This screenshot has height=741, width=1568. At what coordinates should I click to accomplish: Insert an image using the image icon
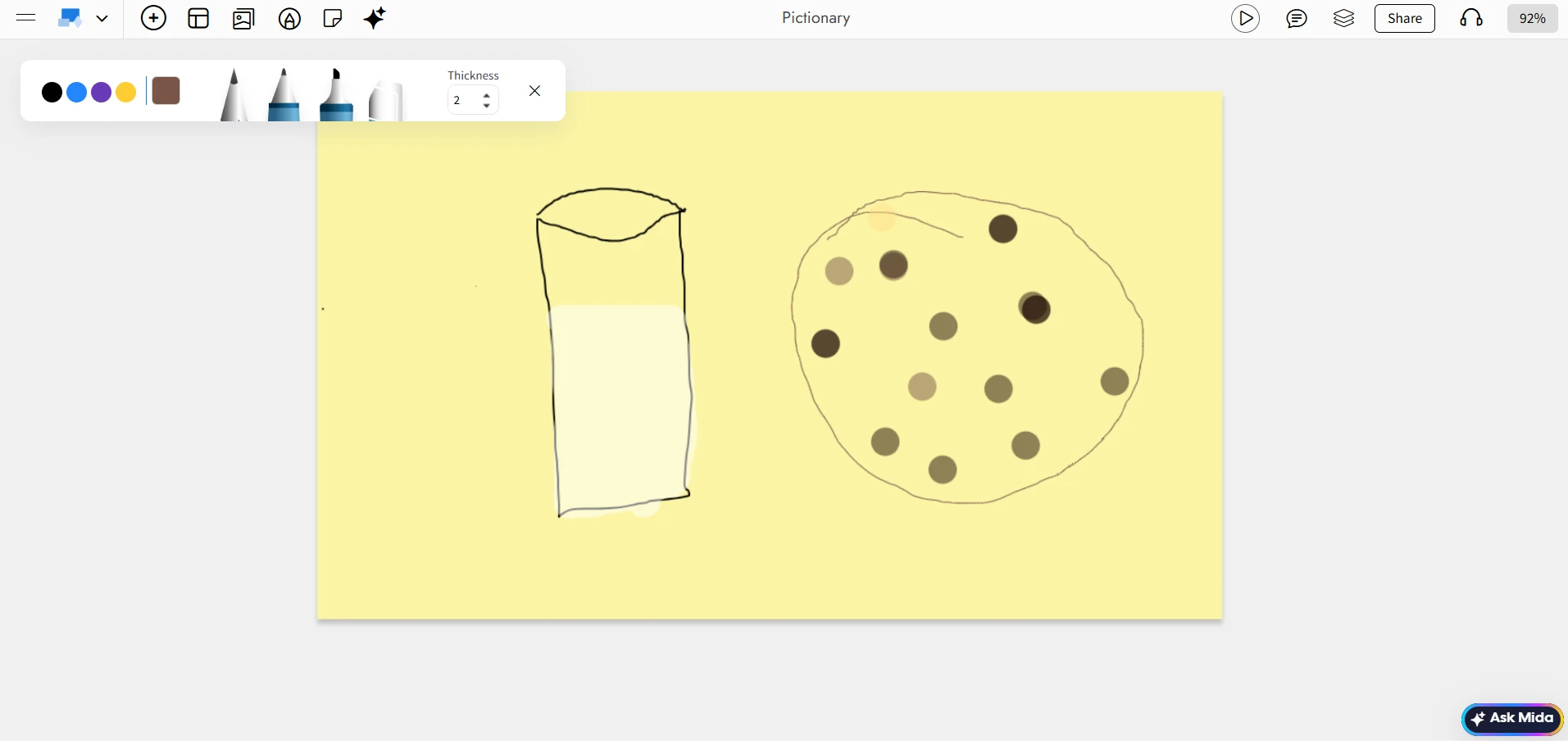point(243,18)
